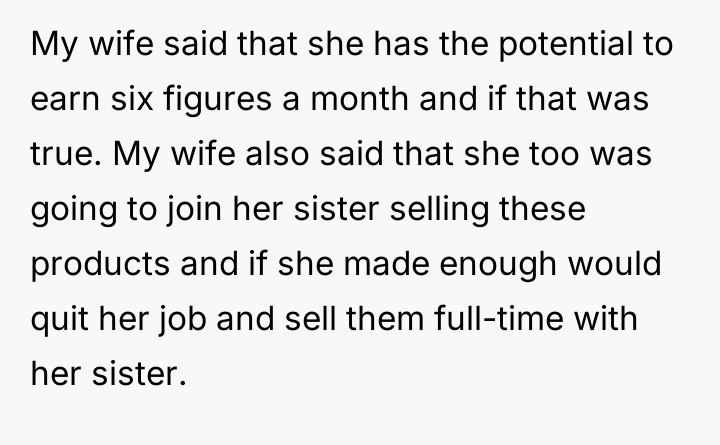Click the word "too" in the text
Screen dimensions: 720x445
563,157
